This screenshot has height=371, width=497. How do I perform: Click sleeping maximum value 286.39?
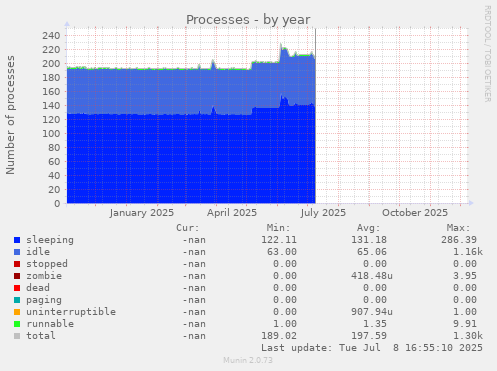point(459,240)
